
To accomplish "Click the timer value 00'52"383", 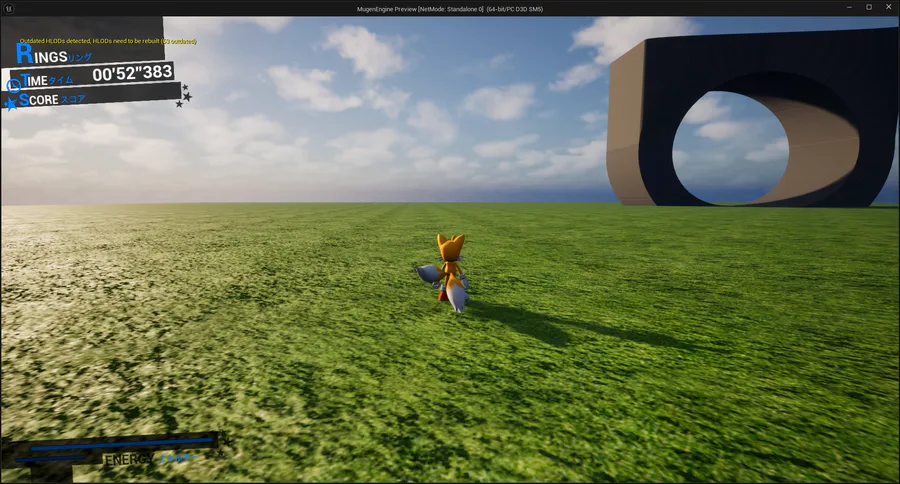I will pos(132,73).
